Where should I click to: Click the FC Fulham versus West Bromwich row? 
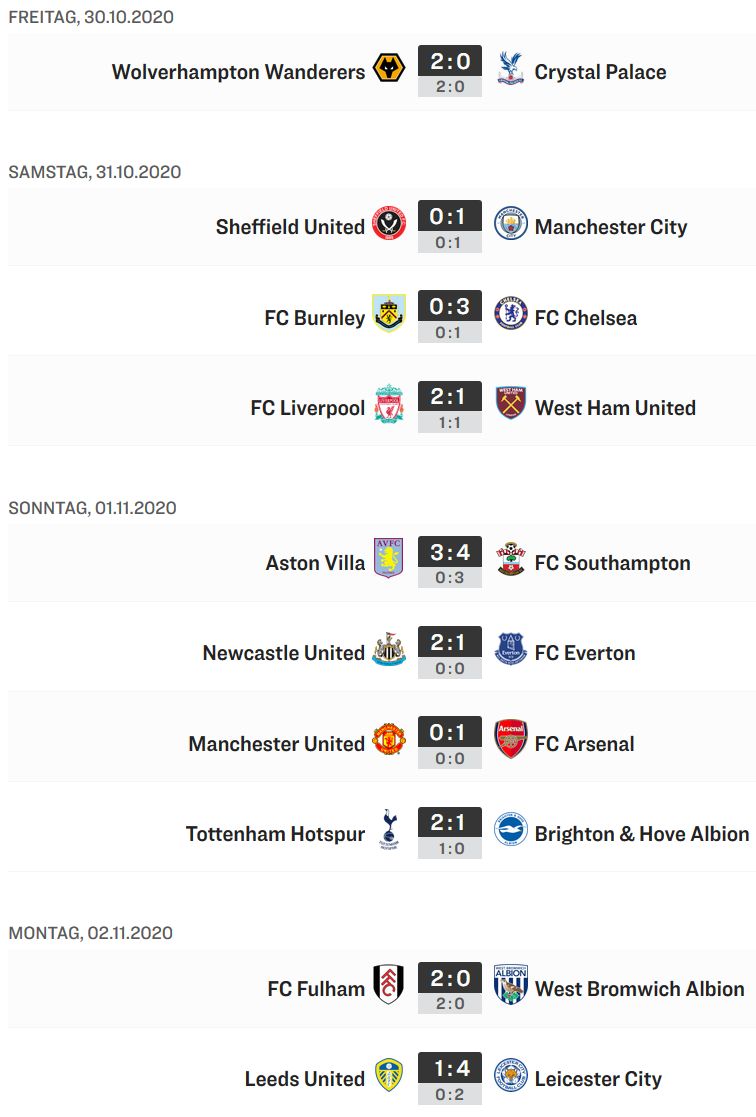click(381, 989)
